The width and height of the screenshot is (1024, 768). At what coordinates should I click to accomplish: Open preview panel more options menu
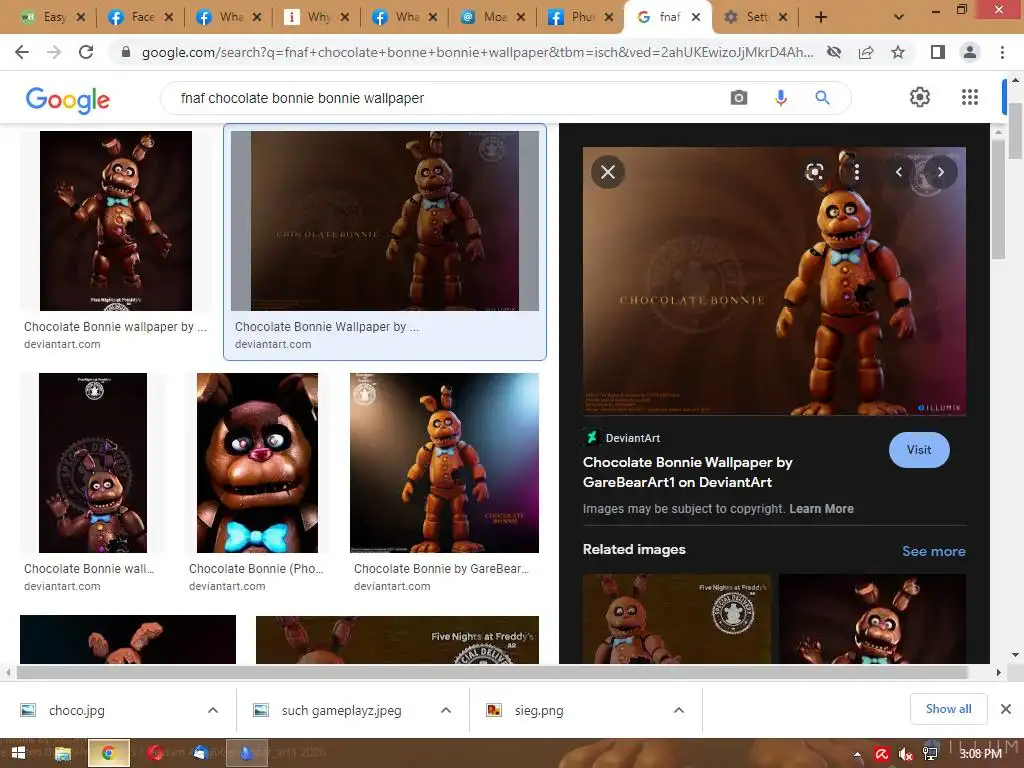[856, 172]
